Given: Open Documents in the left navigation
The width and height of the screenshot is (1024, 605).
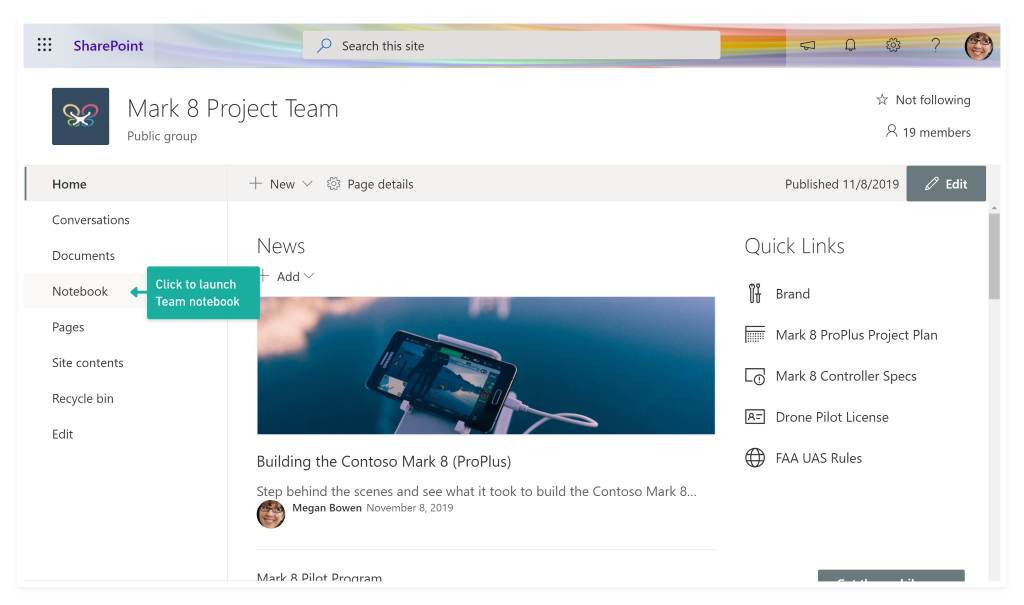Looking at the screenshot, I should (84, 255).
